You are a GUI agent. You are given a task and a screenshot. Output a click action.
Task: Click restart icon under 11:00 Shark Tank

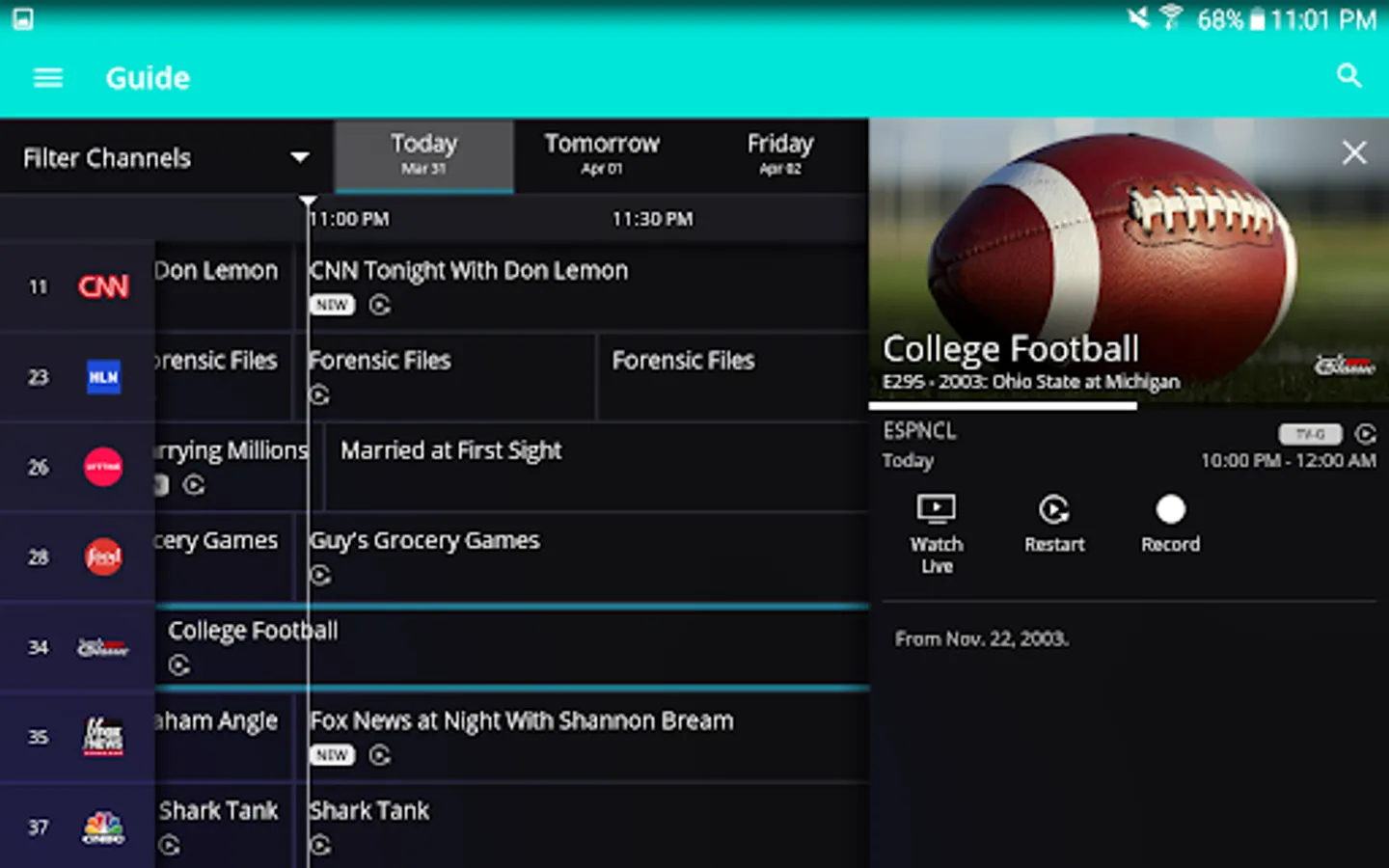point(320,846)
